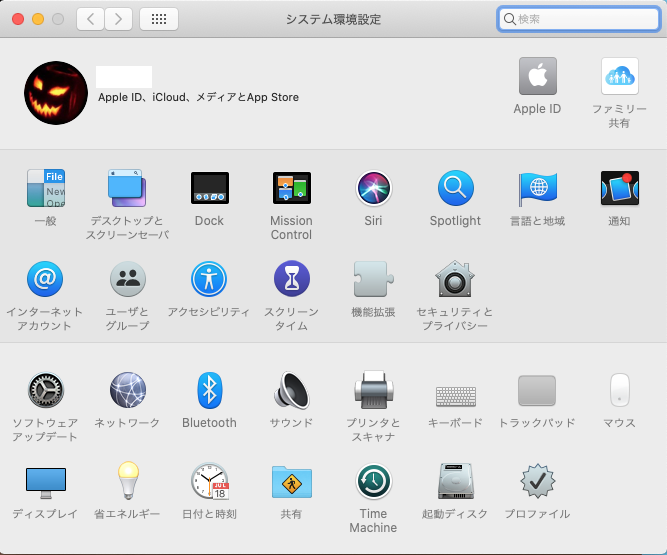Open the アクセシビリティ pane
Image resolution: width=667 pixels, height=555 pixels.
(209, 280)
